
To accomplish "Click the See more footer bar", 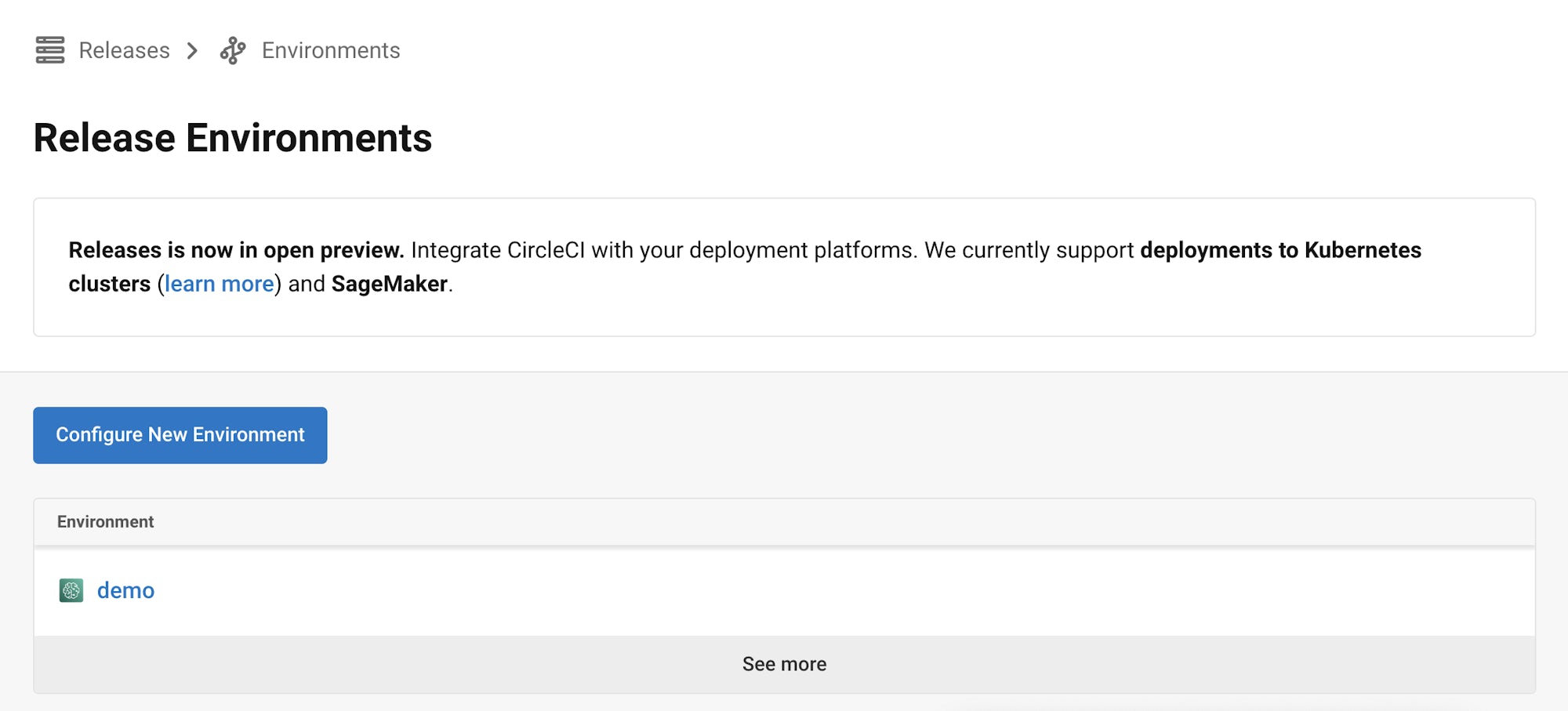I will coord(783,663).
